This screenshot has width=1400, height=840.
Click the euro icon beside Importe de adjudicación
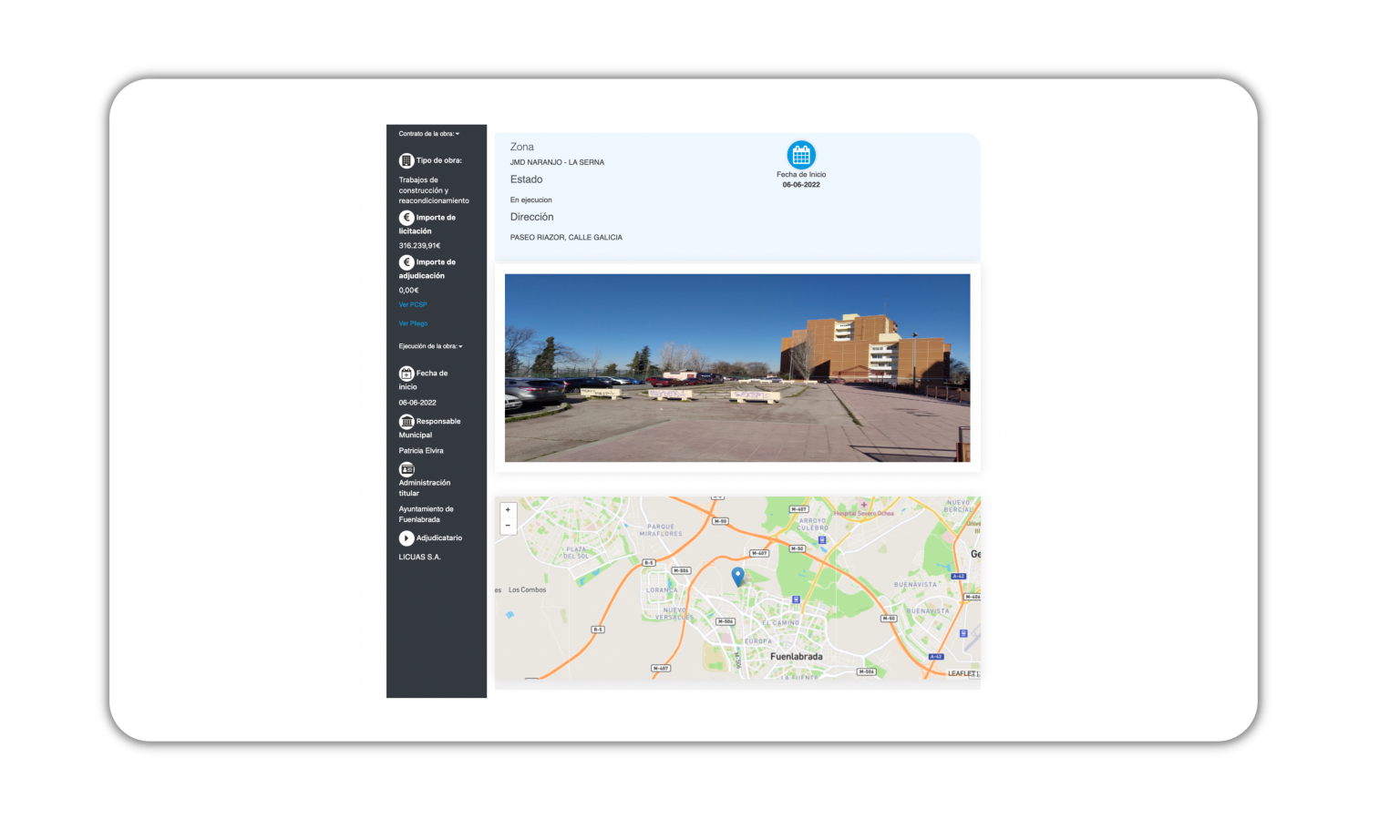tap(407, 262)
